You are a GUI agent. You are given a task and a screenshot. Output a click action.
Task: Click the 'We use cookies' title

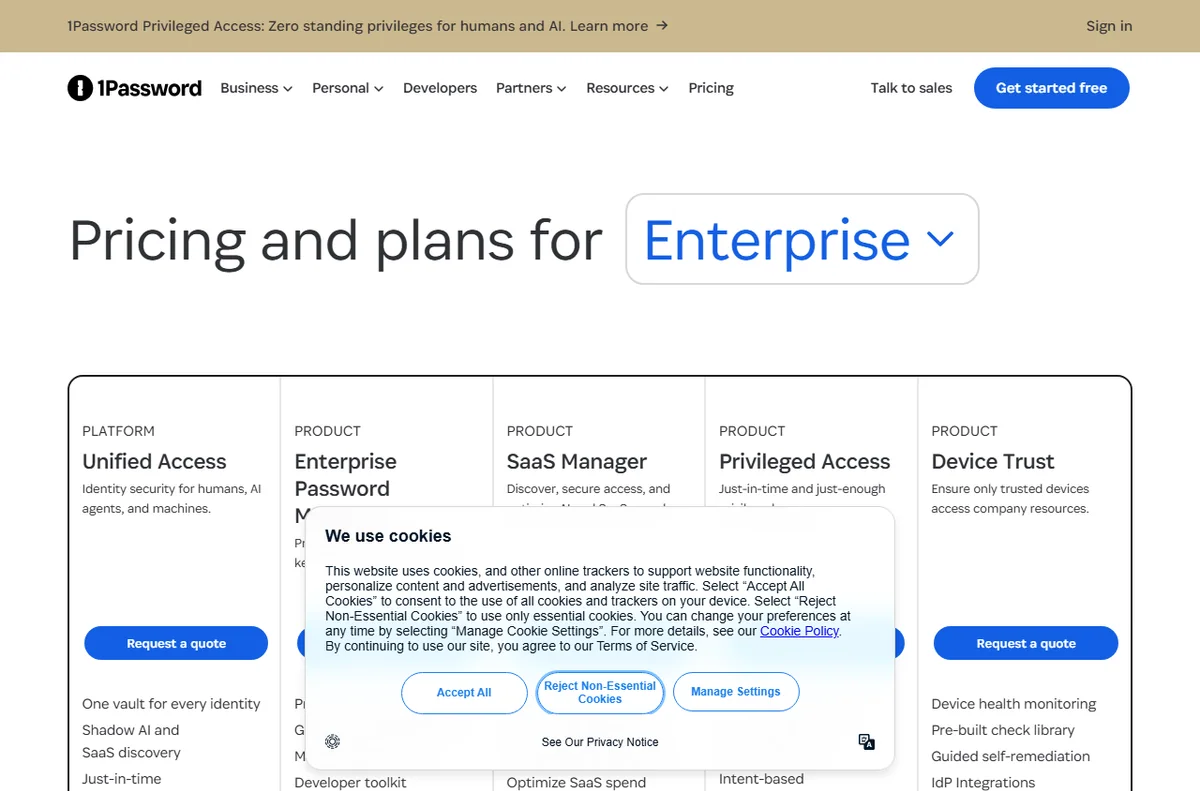tap(388, 536)
